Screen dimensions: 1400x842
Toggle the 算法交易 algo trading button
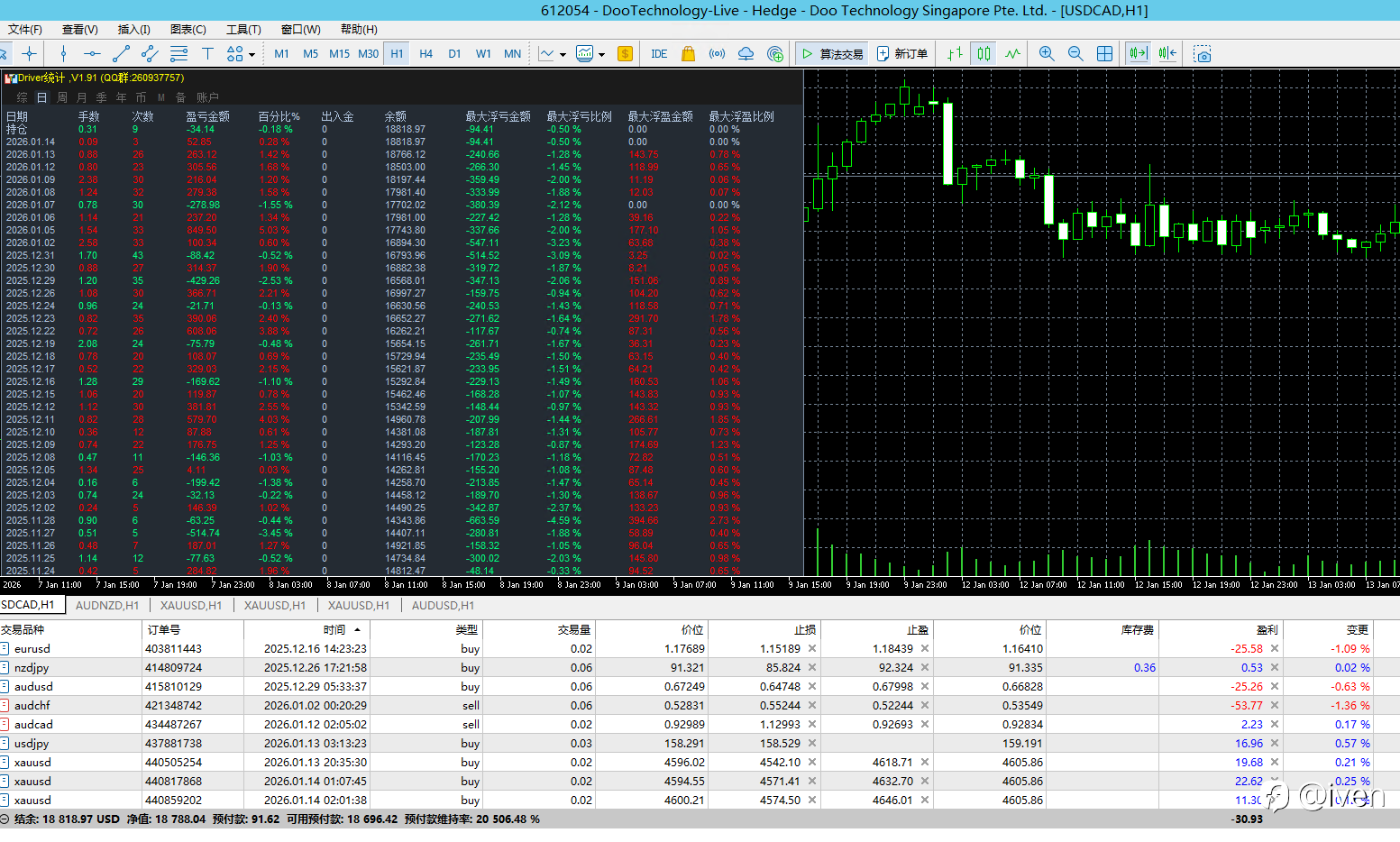tap(831, 54)
